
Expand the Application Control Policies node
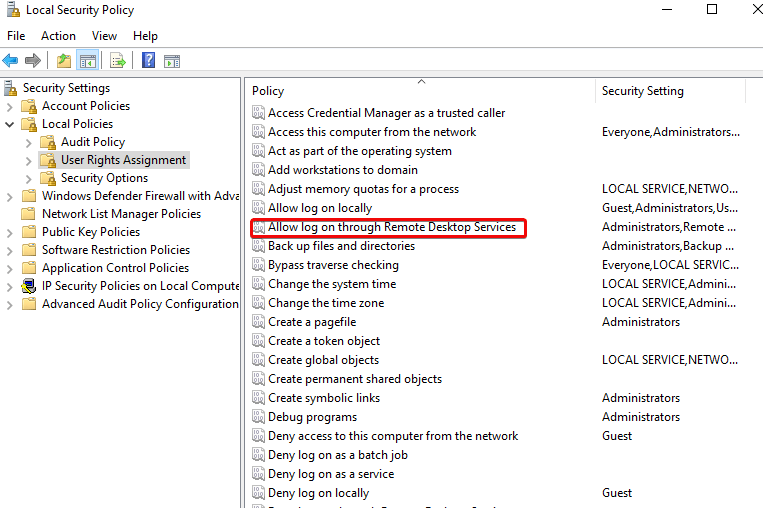tap(9, 269)
